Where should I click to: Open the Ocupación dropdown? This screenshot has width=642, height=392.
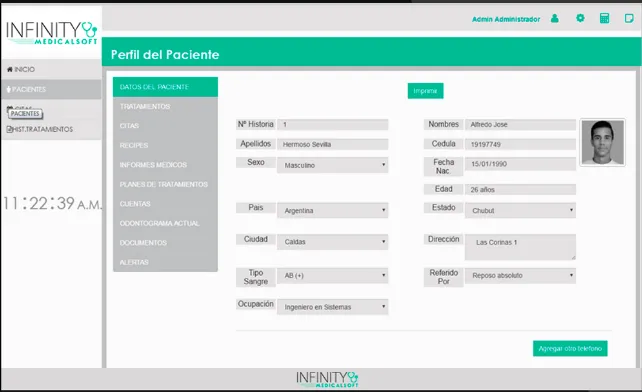pyautogui.click(x=332, y=307)
